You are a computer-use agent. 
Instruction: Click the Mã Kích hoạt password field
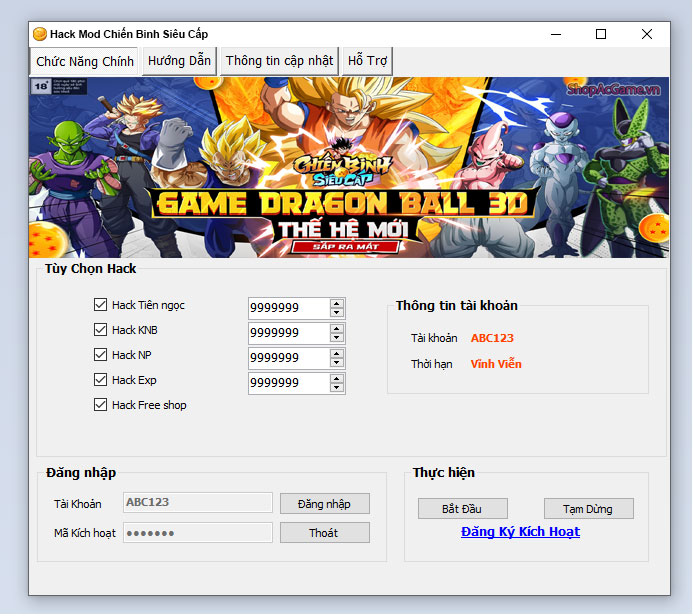point(198,533)
